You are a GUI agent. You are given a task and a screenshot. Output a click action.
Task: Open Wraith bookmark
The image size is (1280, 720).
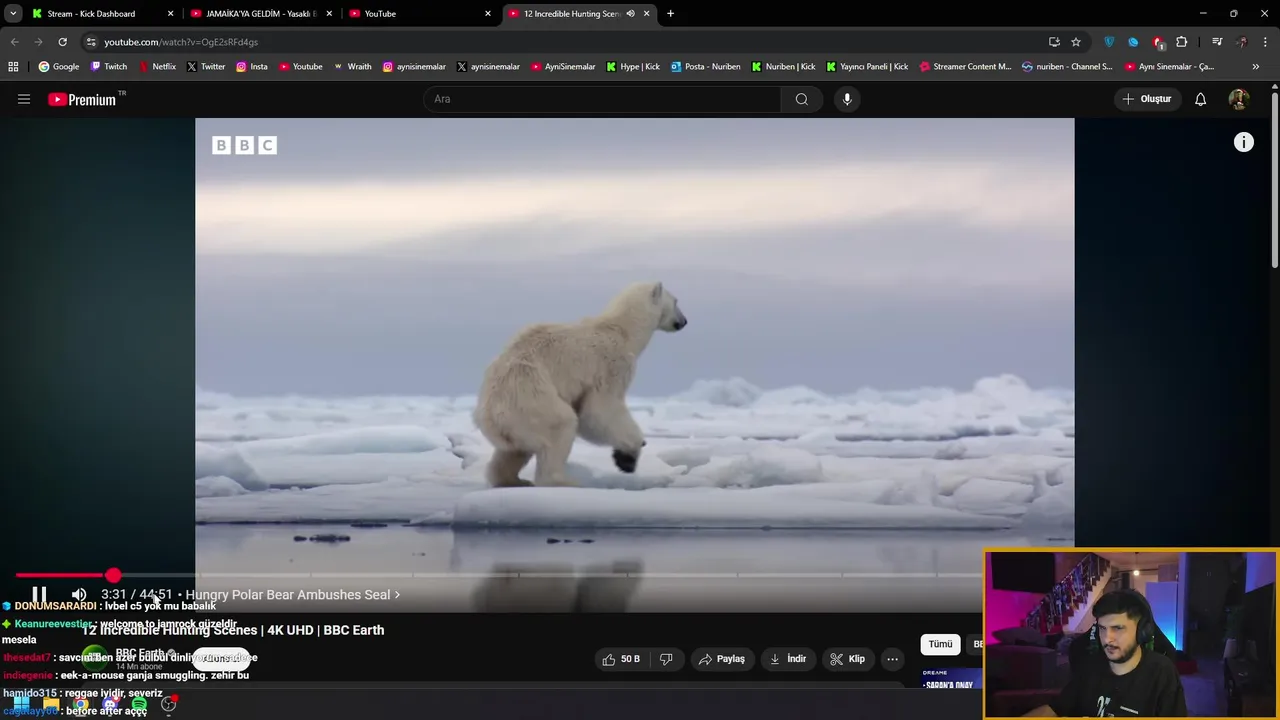pyautogui.click(x=352, y=66)
